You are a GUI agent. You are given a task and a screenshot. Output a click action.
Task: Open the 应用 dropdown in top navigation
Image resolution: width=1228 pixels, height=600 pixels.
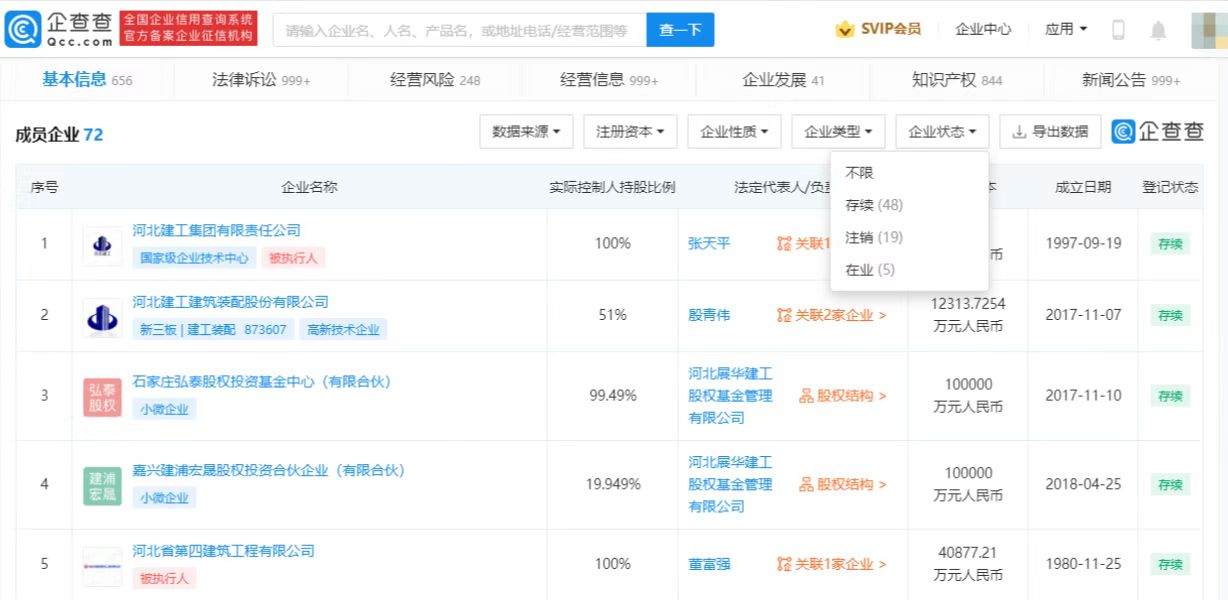click(x=1066, y=29)
